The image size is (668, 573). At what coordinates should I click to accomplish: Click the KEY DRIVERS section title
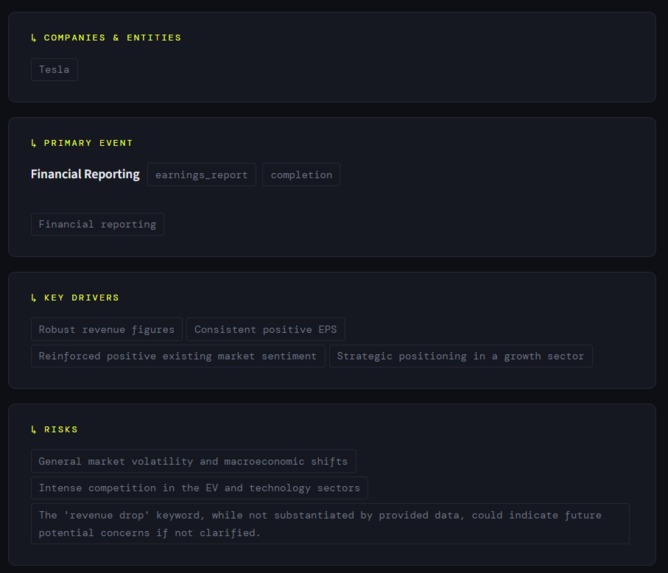click(81, 298)
